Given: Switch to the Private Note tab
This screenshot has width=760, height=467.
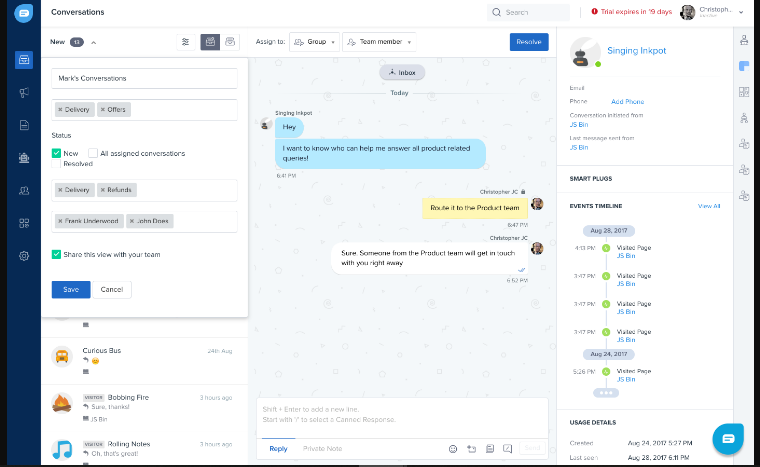Looking at the screenshot, I should coord(322,449).
